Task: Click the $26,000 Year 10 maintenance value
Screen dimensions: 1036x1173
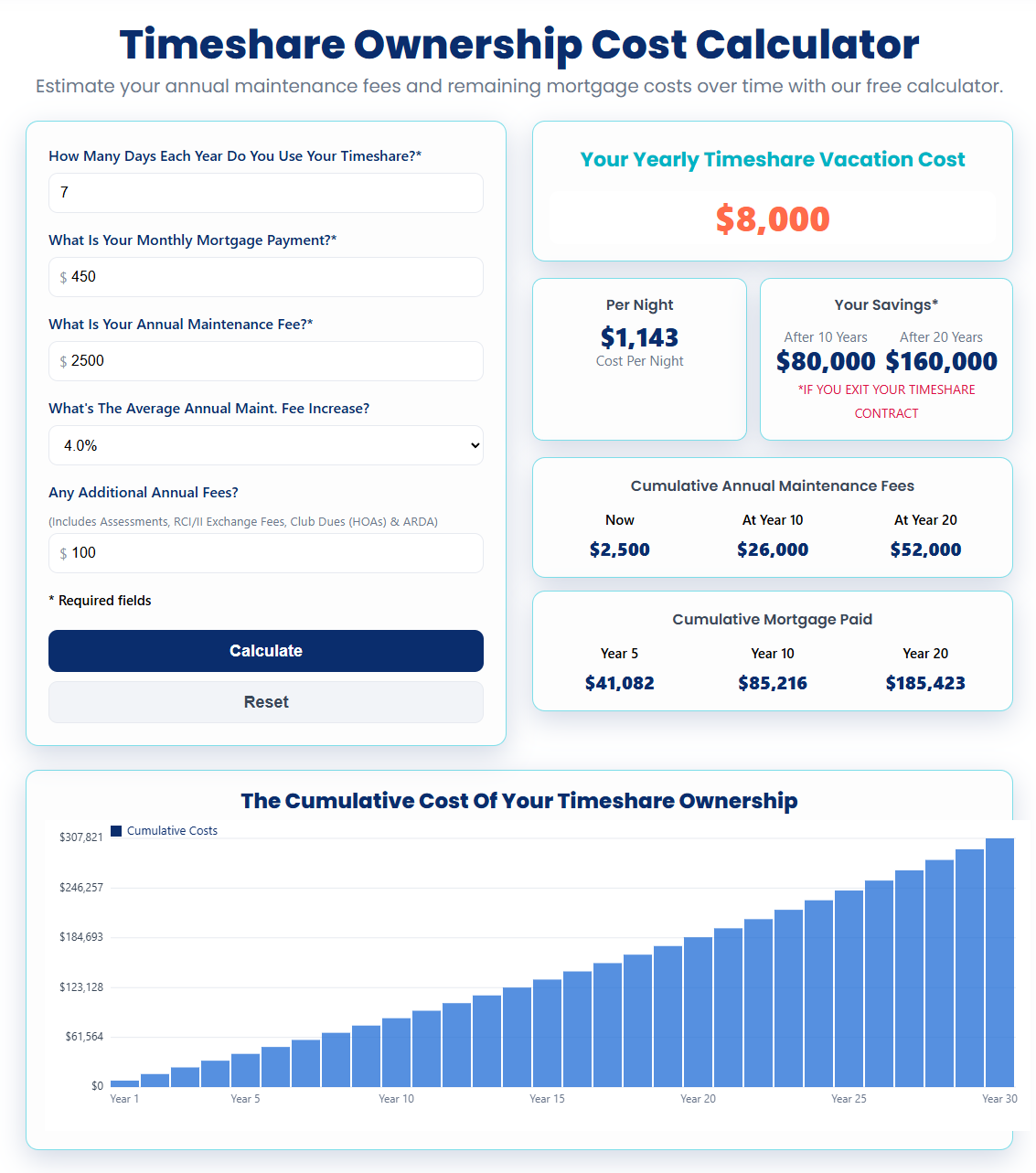Action: pyautogui.click(x=773, y=549)
